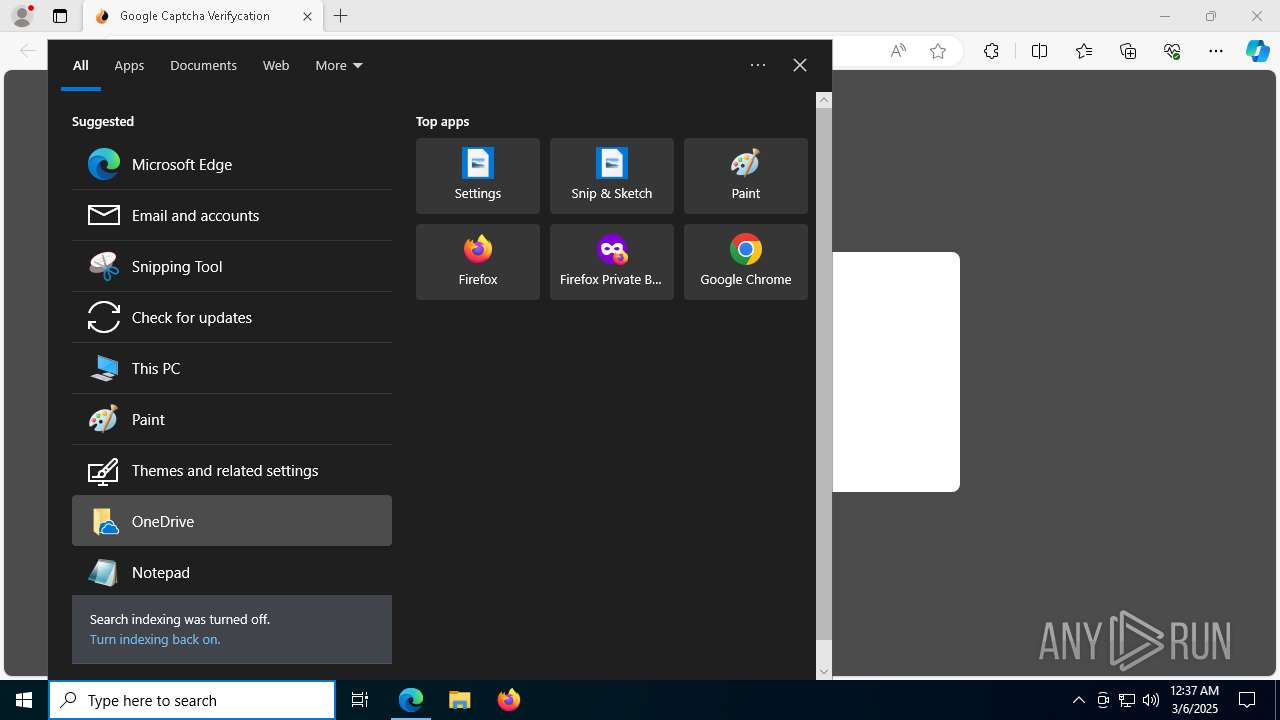Screen dimensions: 1280x720
Task: Open Snip & Sketch tile
Action: click(x=612, y=176)
